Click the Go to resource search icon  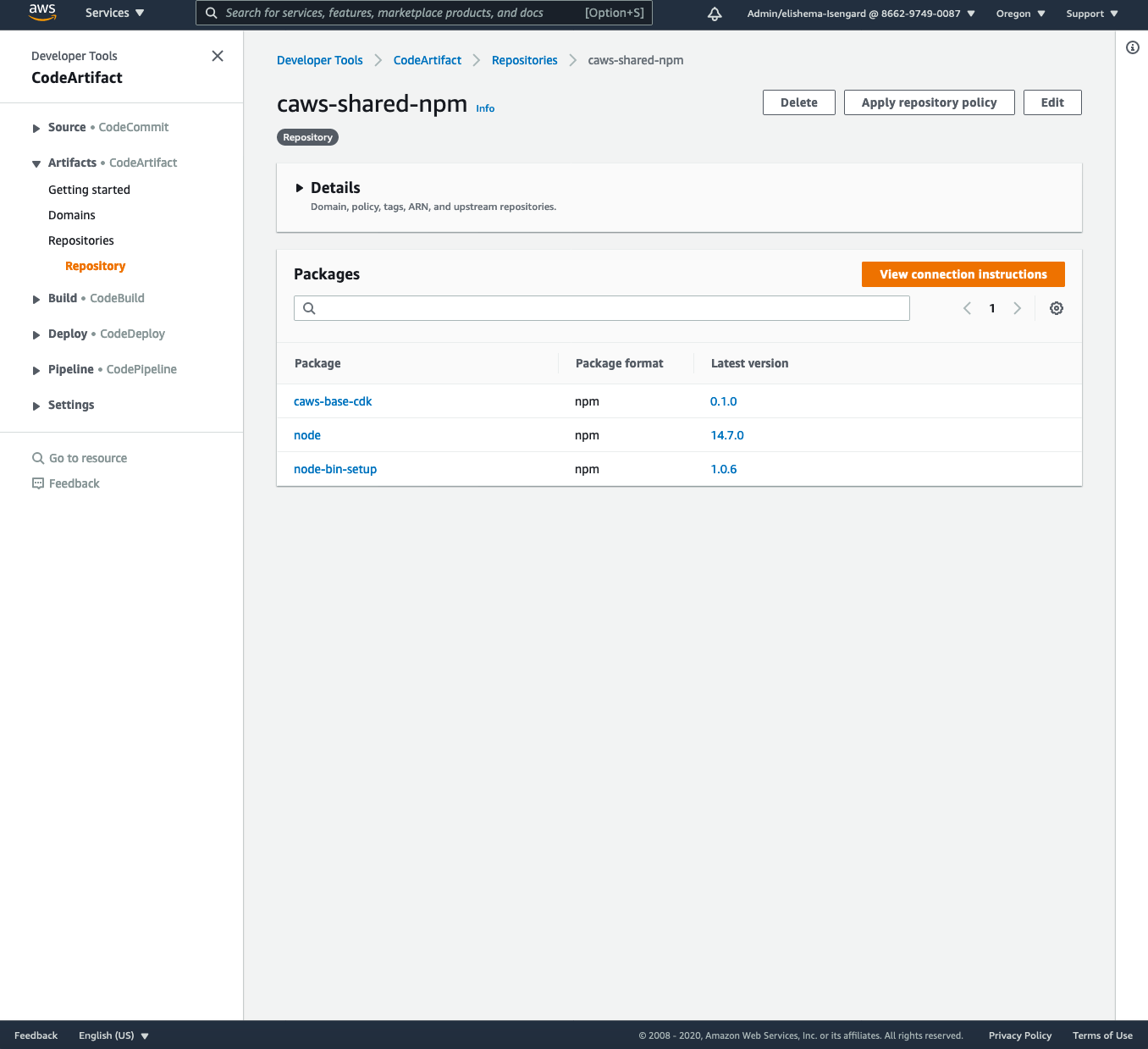[x=38, y=458]
